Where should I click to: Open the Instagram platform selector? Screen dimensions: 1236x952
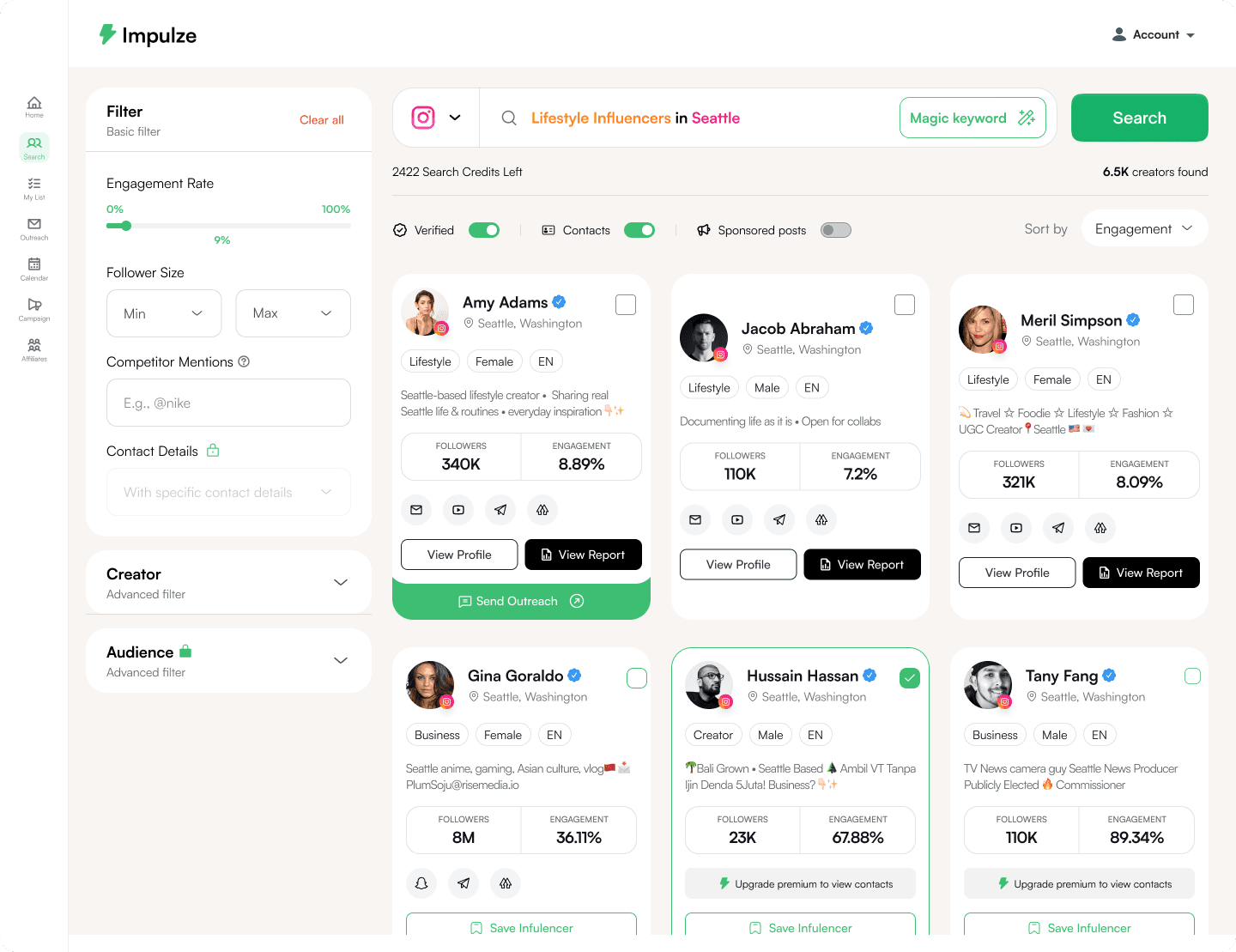[436, 118]
